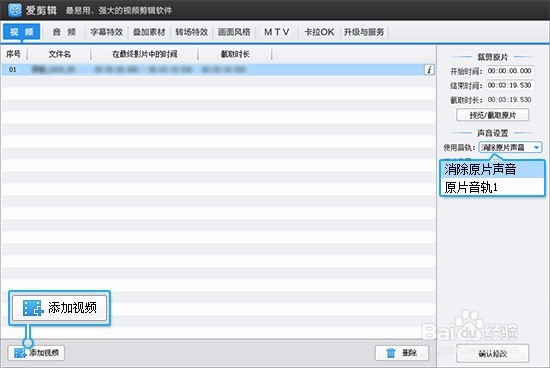Click the 截取时长 column header
This screenshot has height=368, width=550.
[235, 54]
